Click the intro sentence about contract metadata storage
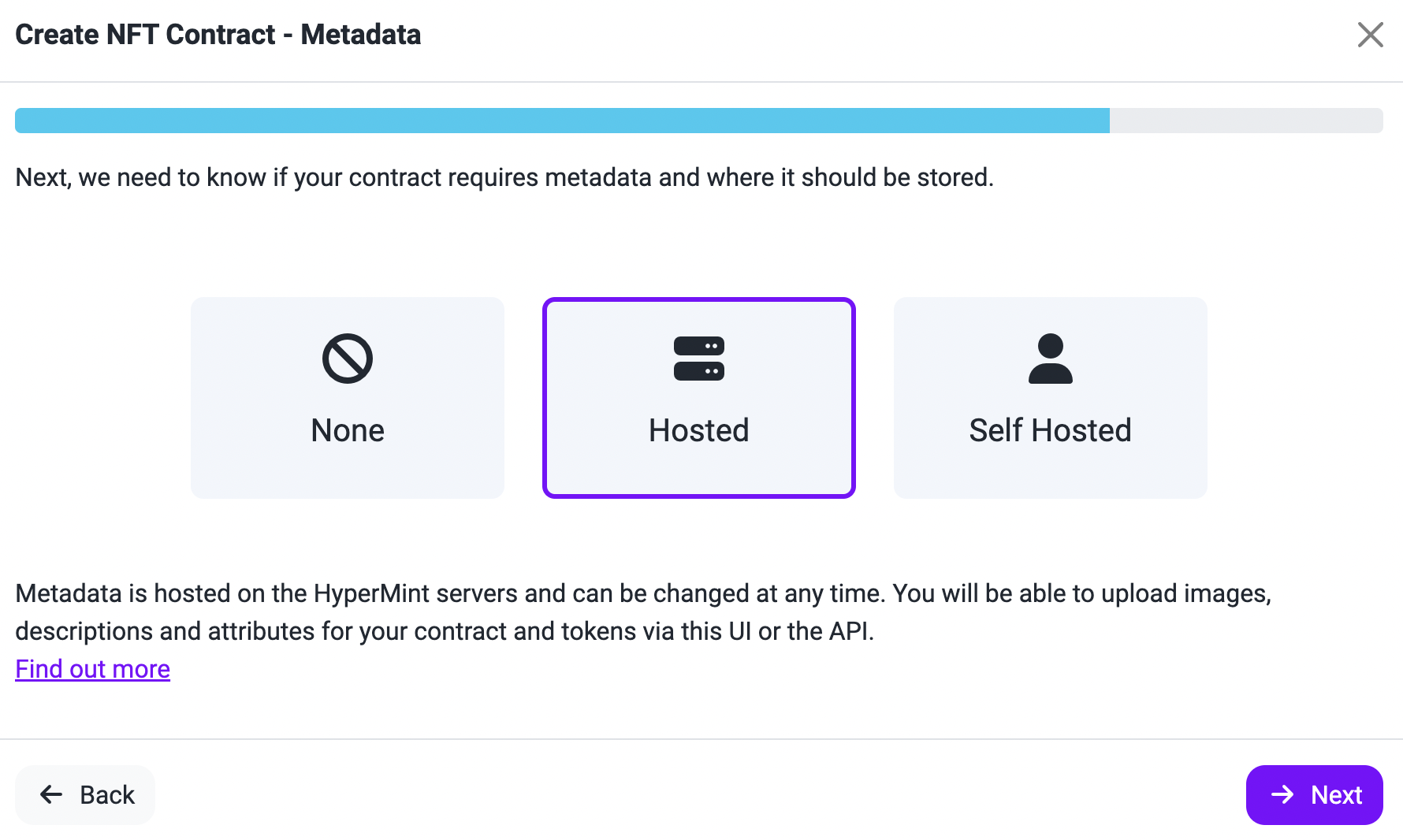This screenshot has height=840, width=1403. (x=504, y=177)
